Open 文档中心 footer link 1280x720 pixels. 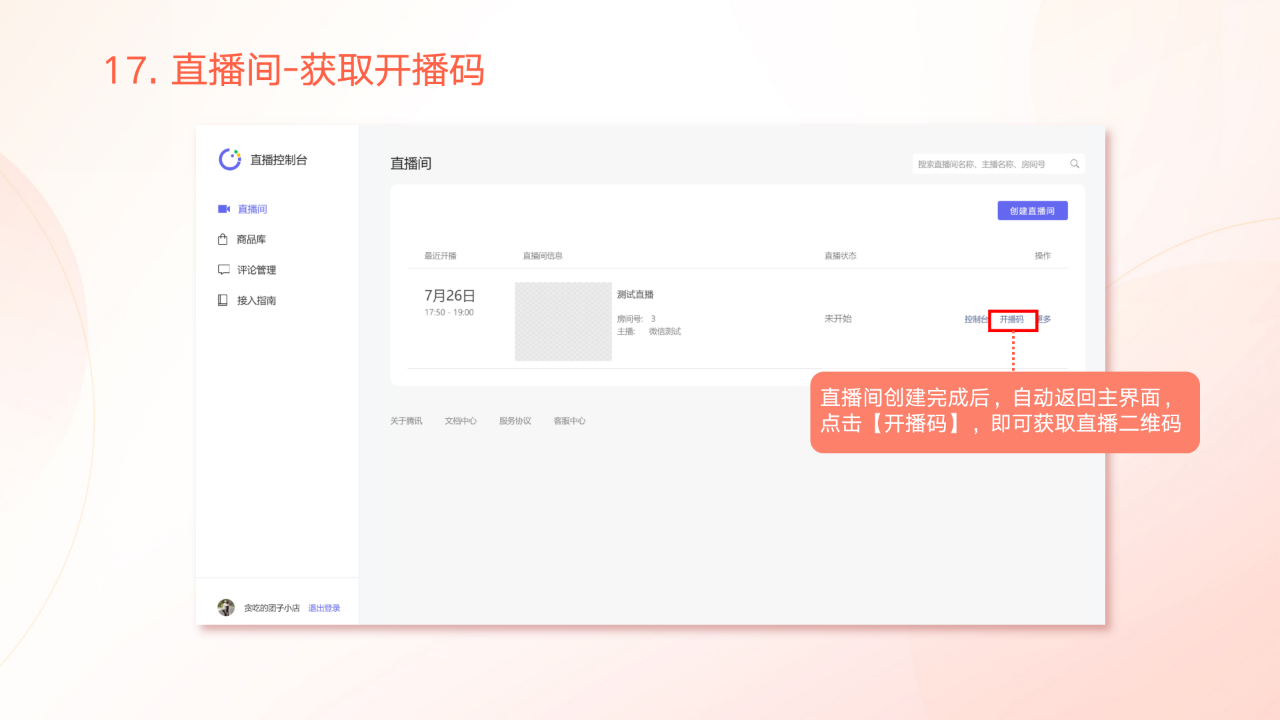(x=461, y=421)
